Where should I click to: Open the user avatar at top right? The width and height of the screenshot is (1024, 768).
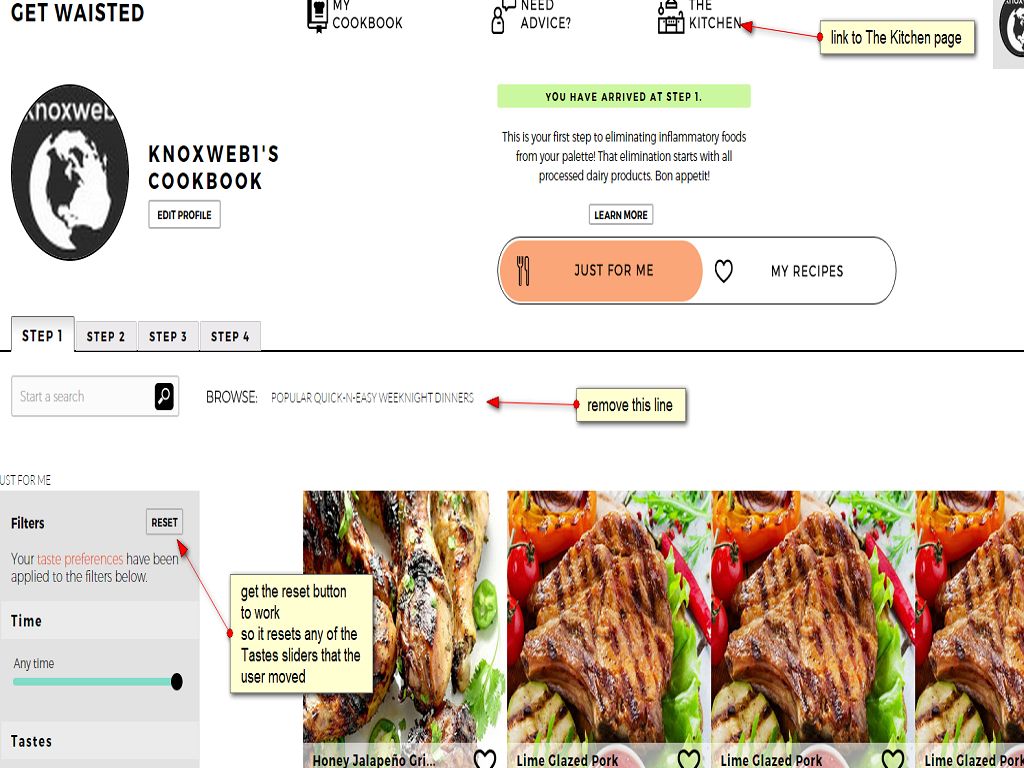tap(1012, 29)
